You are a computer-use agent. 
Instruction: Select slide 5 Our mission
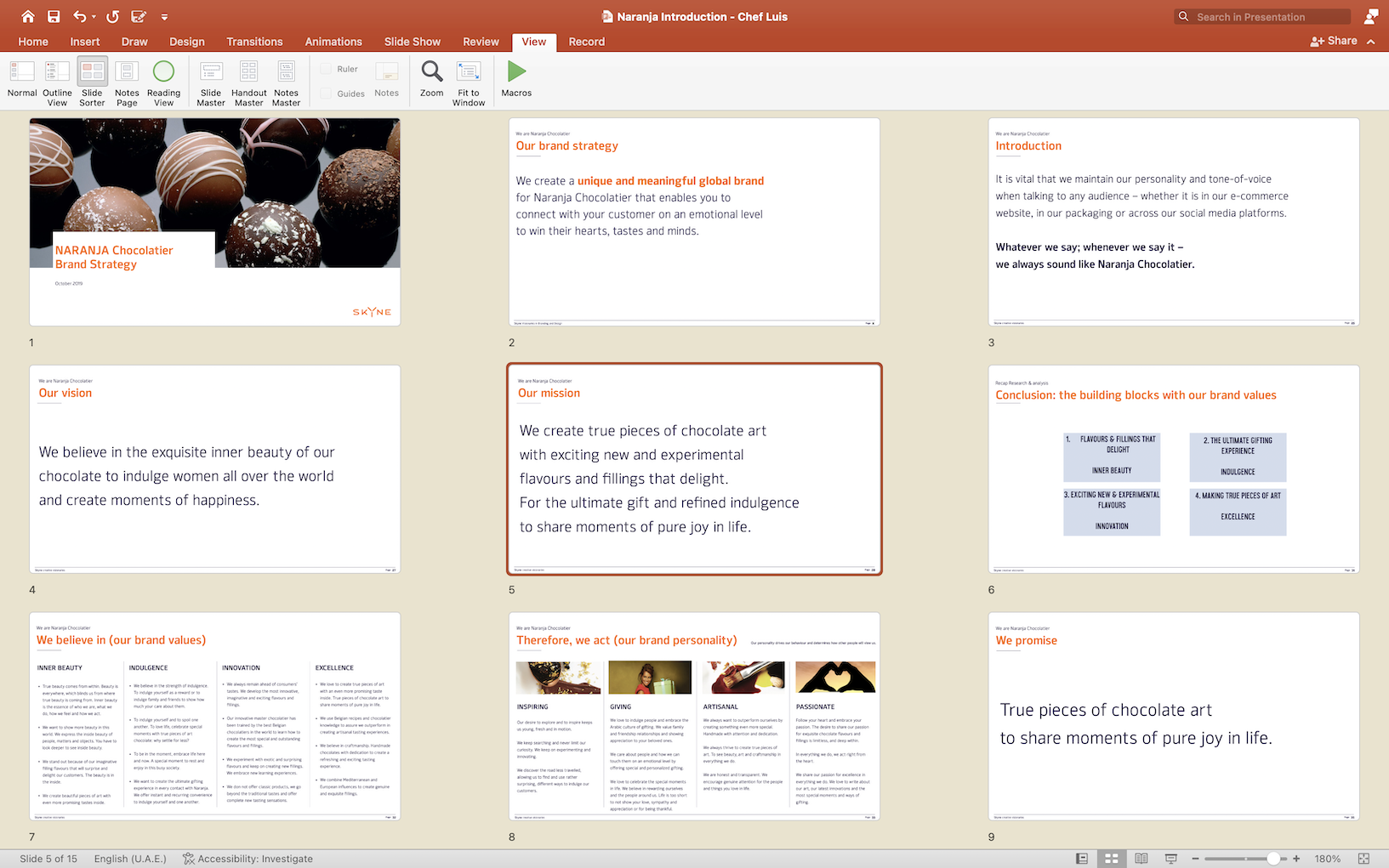(x=694, y=469)
